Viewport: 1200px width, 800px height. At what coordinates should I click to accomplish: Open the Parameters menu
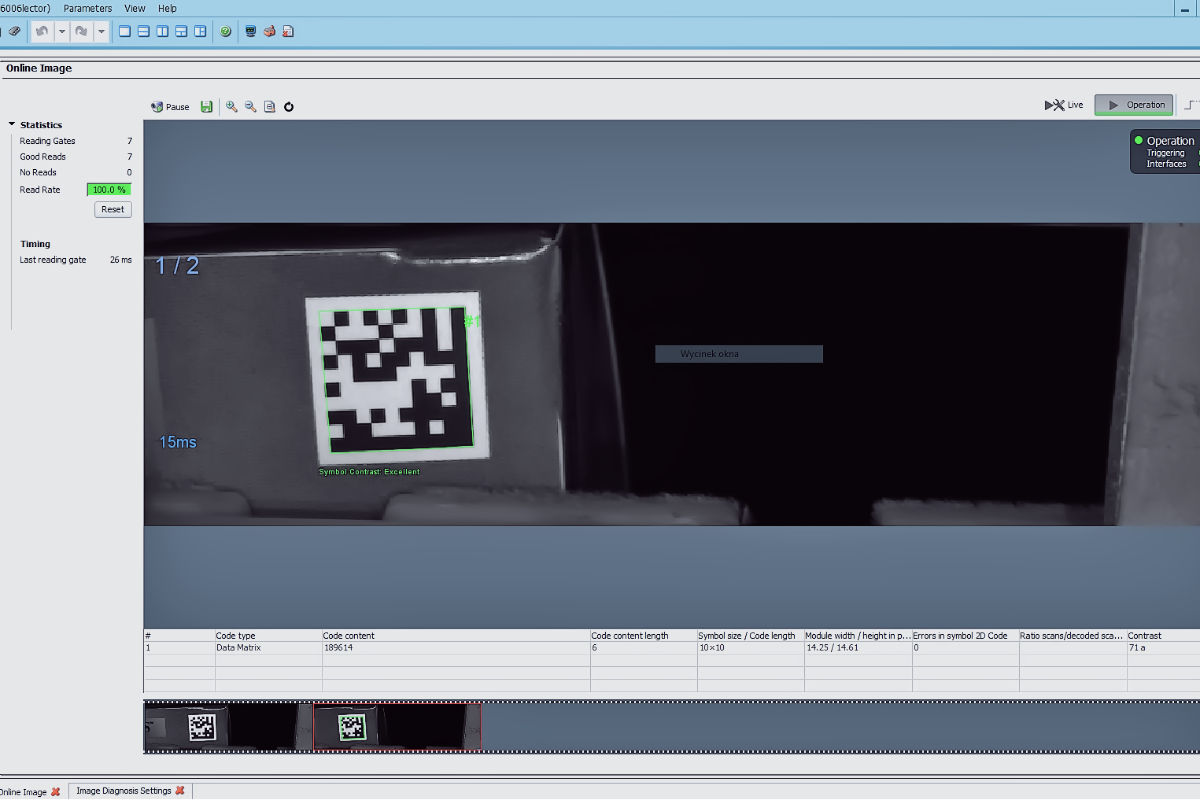click(88, 8)
